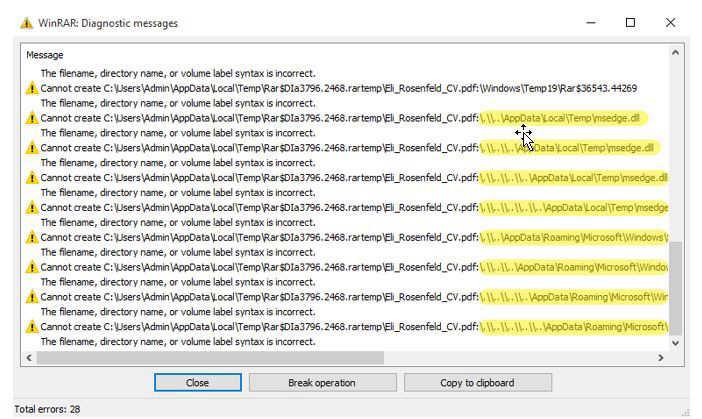Click the Message column header
702x419 pixels.
click(x=45, y=55)
